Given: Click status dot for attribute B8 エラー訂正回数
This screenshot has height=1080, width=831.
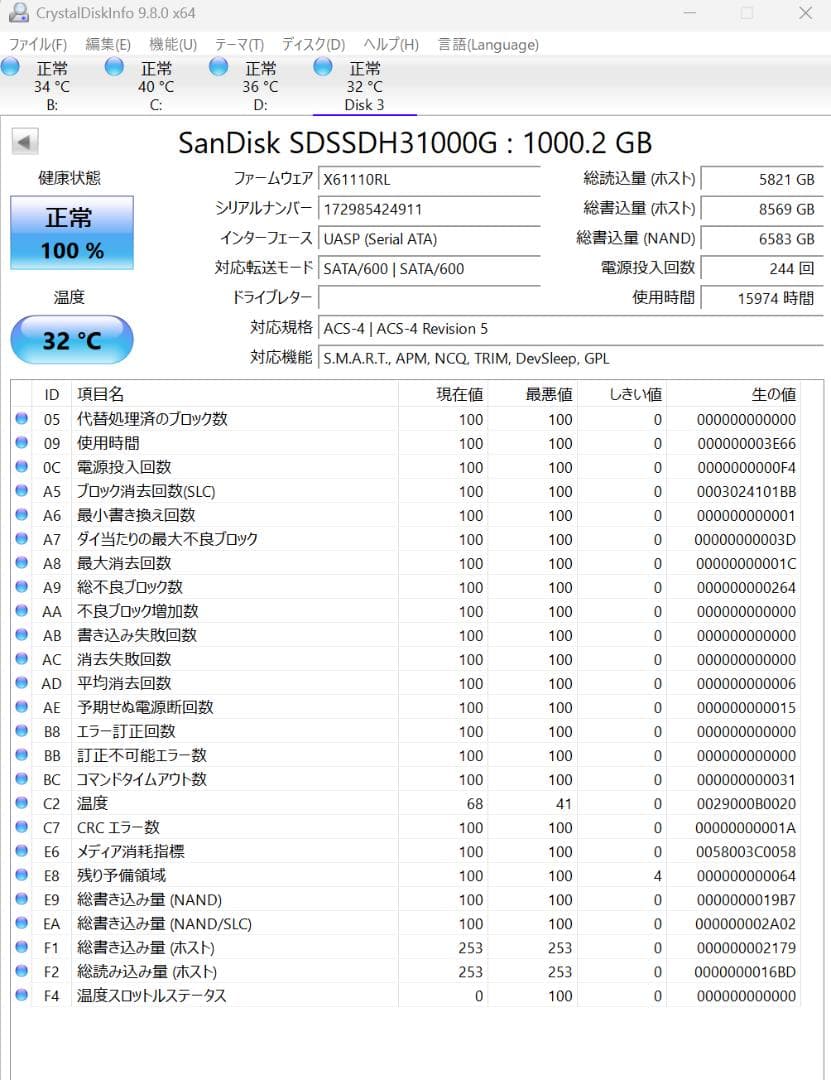Looking at the screenshot, I should [21, 731].
